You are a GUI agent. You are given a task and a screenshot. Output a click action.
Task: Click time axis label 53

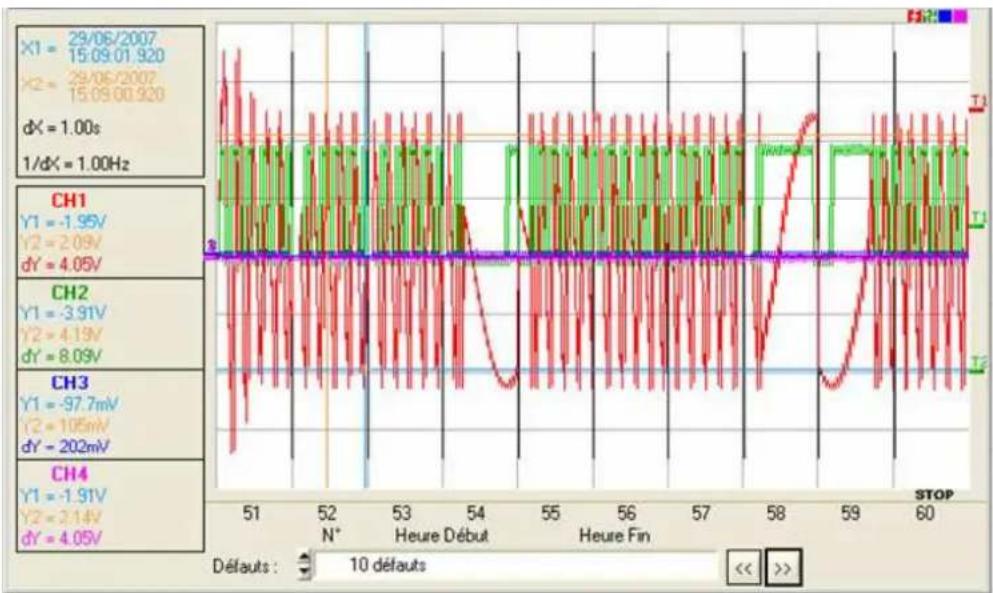(402, 513)
